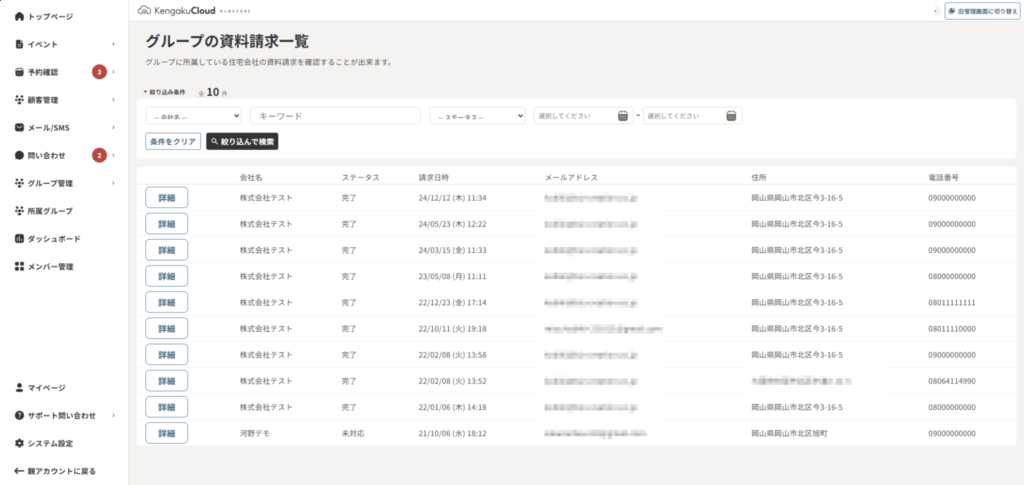Click the grid icon for メンバー管理
The width and height of the screenshot is (1024, 485).
19,267
